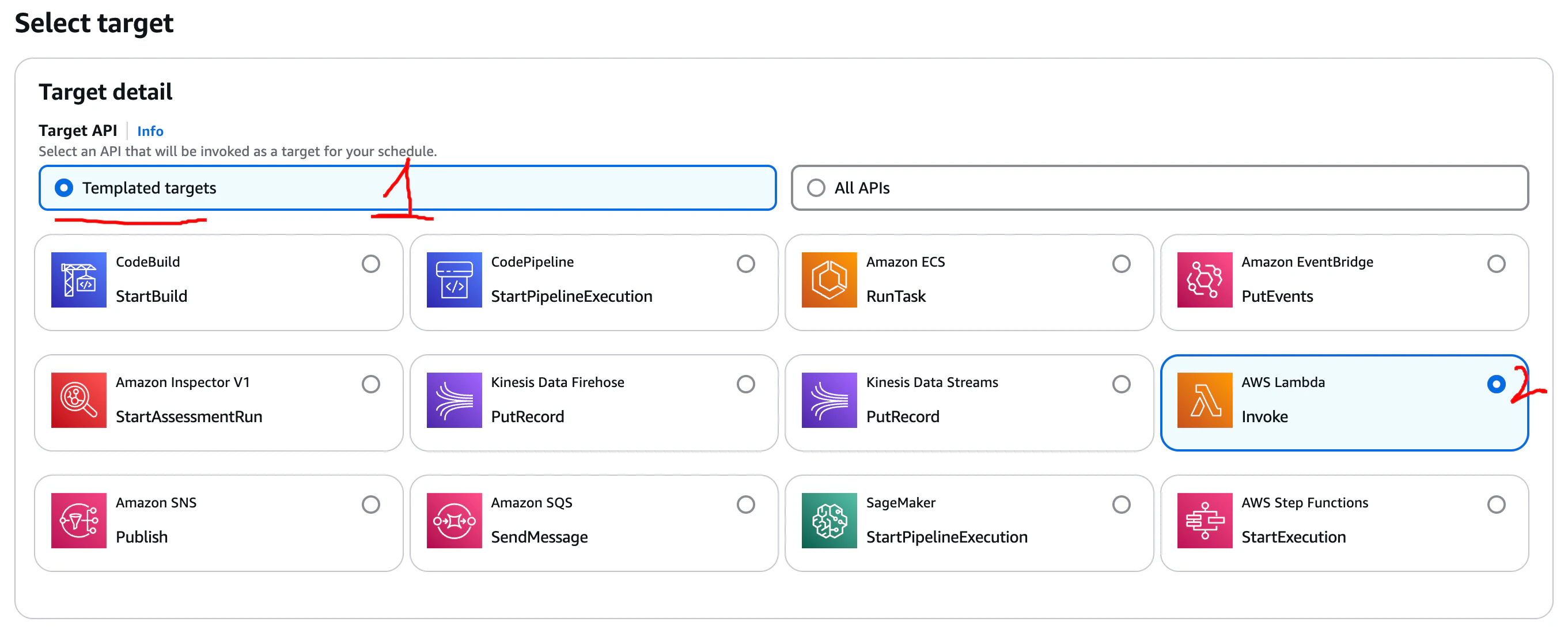This screenshot has height=637, width=1568.
Task: Click the Amazon SQS icon
Action: (x=454, y=521)
